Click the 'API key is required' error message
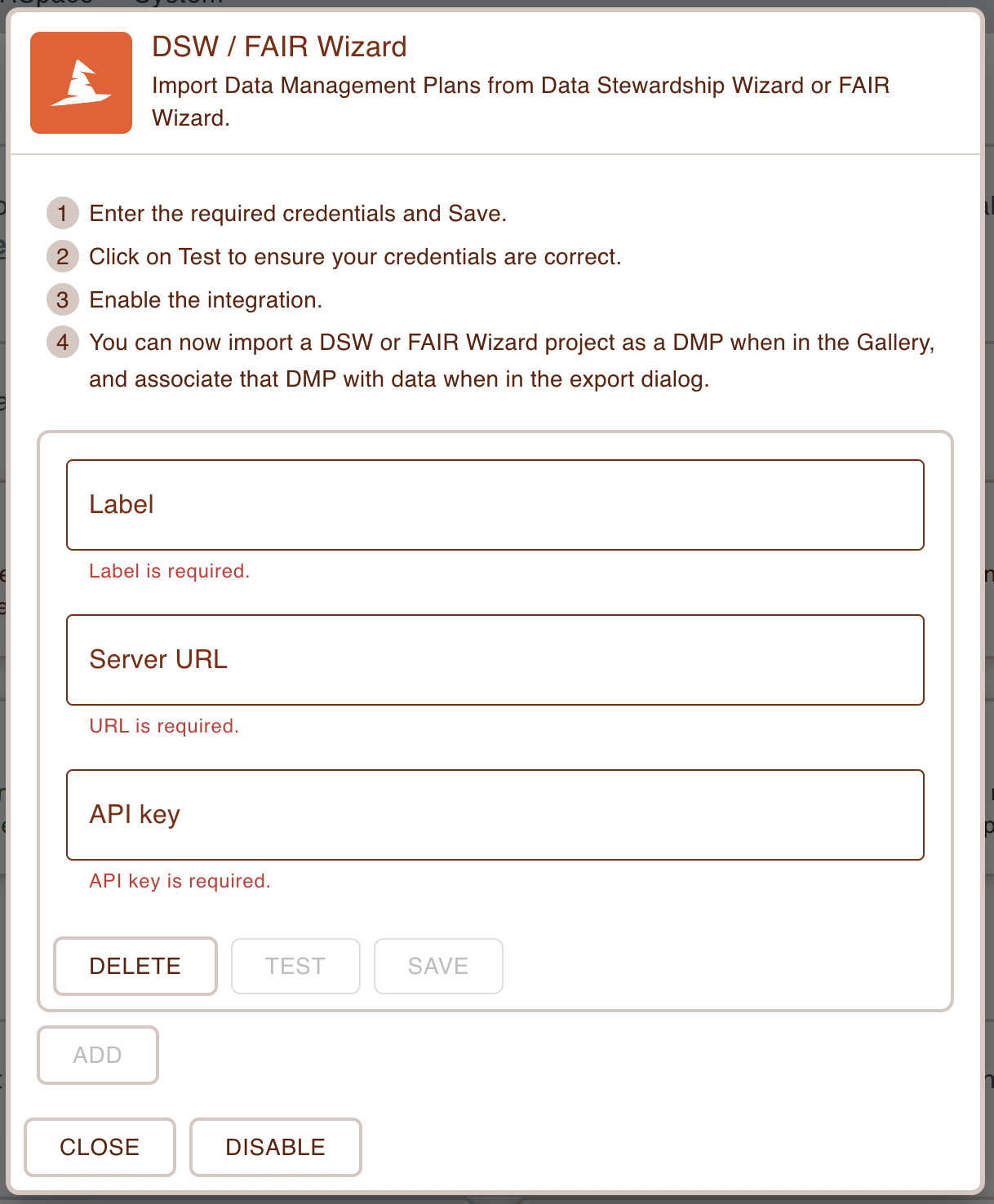 (180, 880)
